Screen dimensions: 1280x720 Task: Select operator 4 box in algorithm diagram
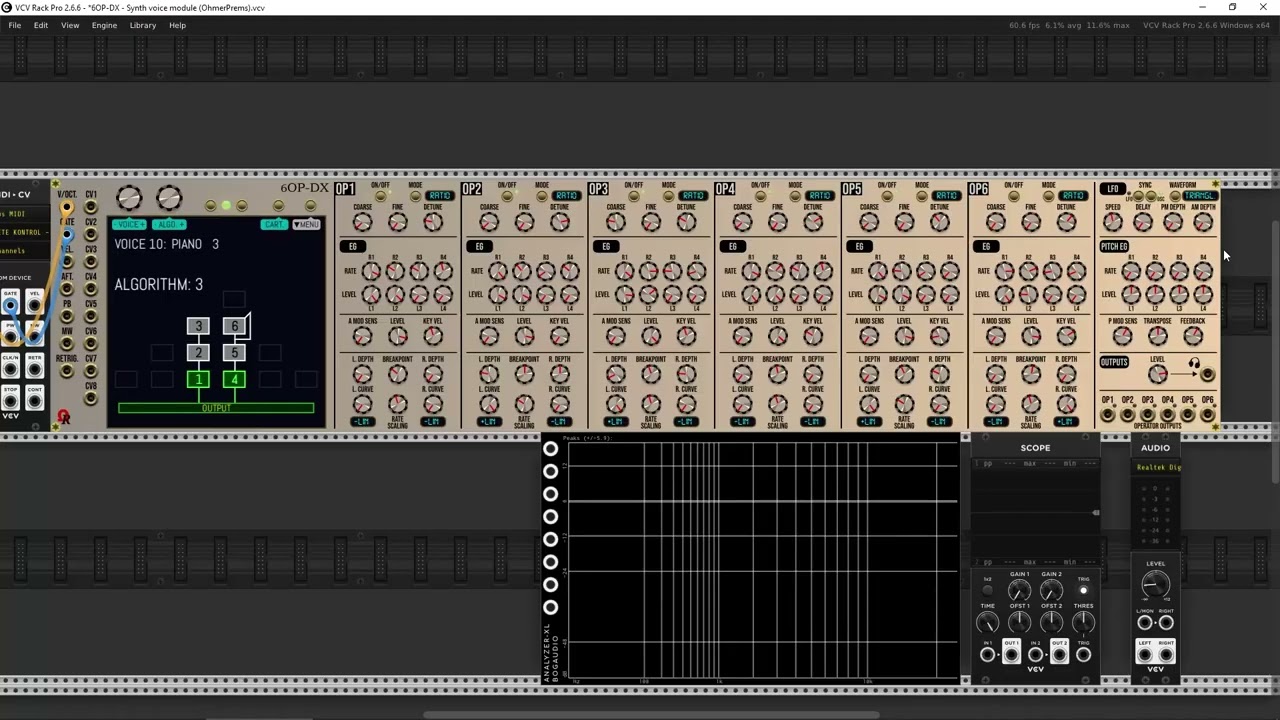235,379
